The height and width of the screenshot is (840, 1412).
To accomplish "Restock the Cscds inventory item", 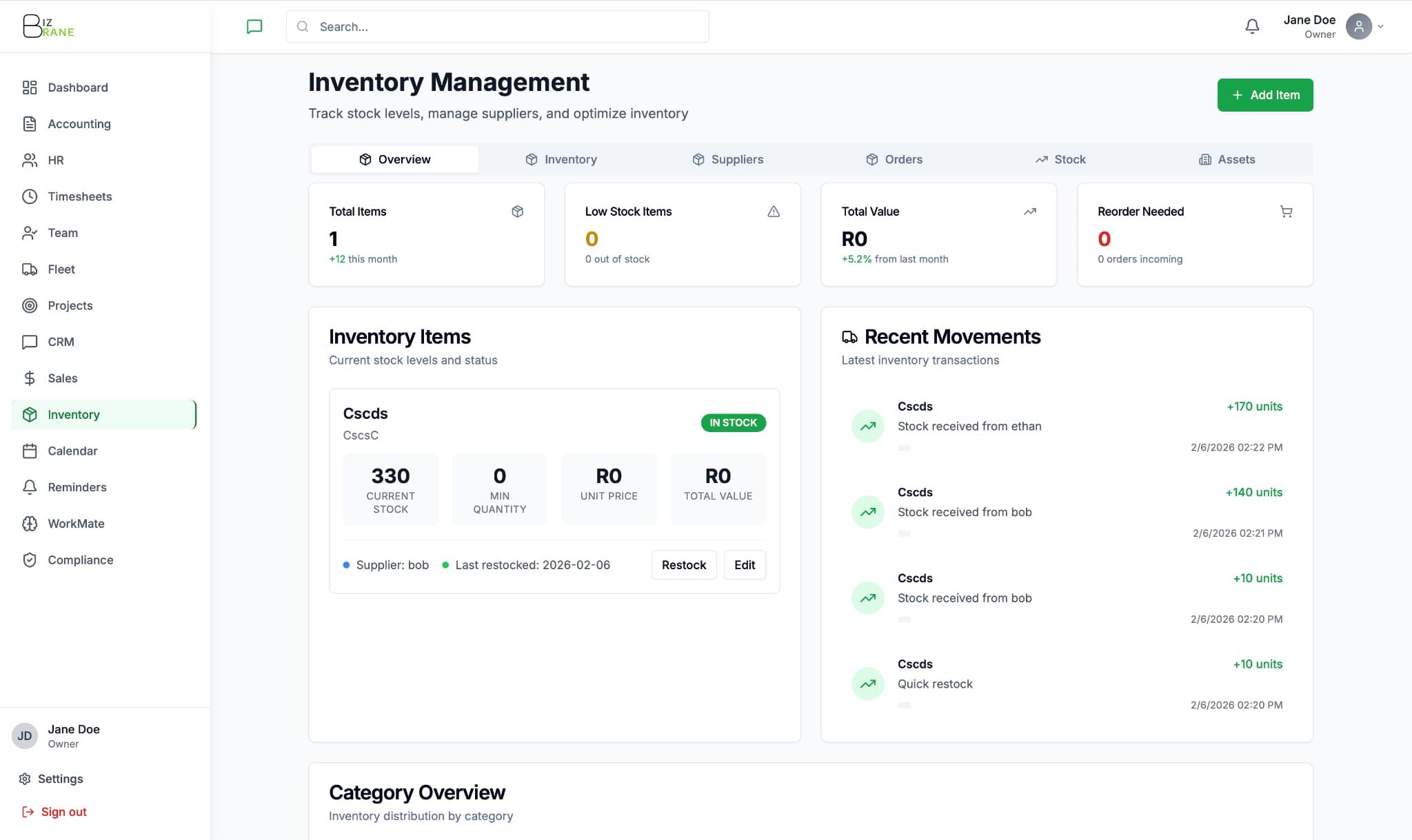I will [683, 564].
